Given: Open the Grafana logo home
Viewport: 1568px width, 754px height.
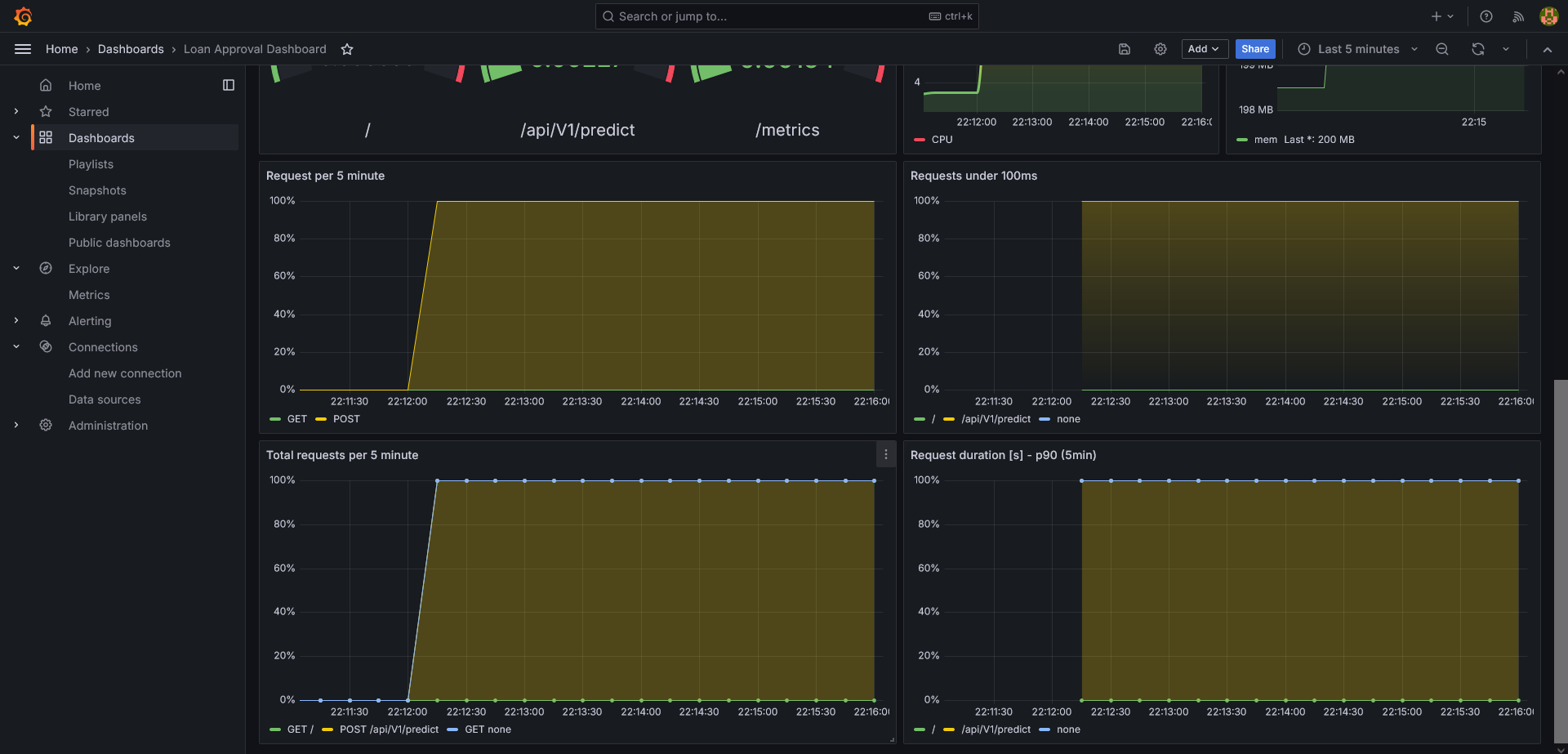Looking at the screenshot, I should pyautogui.click(x=23, y=16).
